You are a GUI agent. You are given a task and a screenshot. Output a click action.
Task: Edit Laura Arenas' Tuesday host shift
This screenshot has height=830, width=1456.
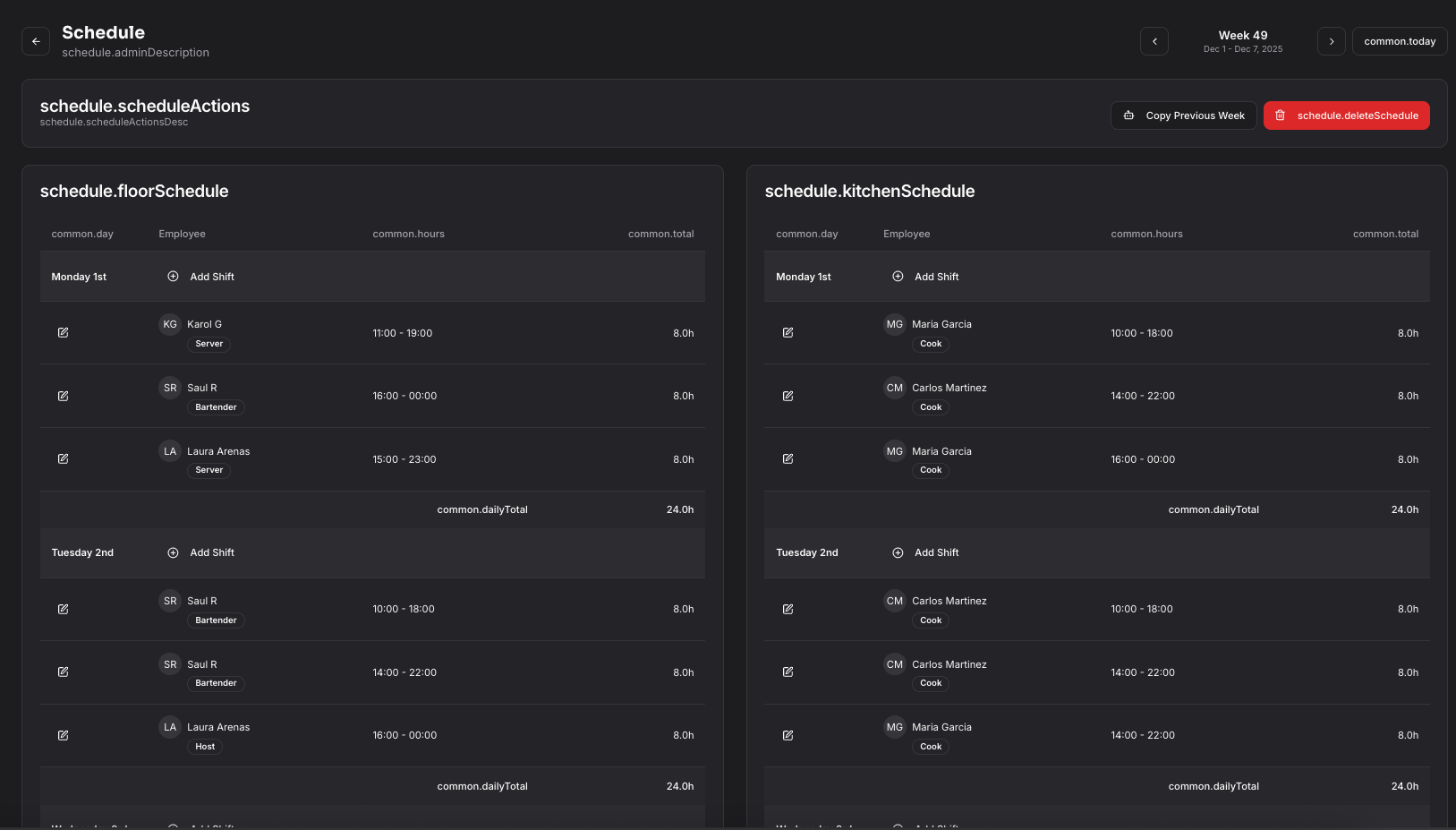[64, 735]
